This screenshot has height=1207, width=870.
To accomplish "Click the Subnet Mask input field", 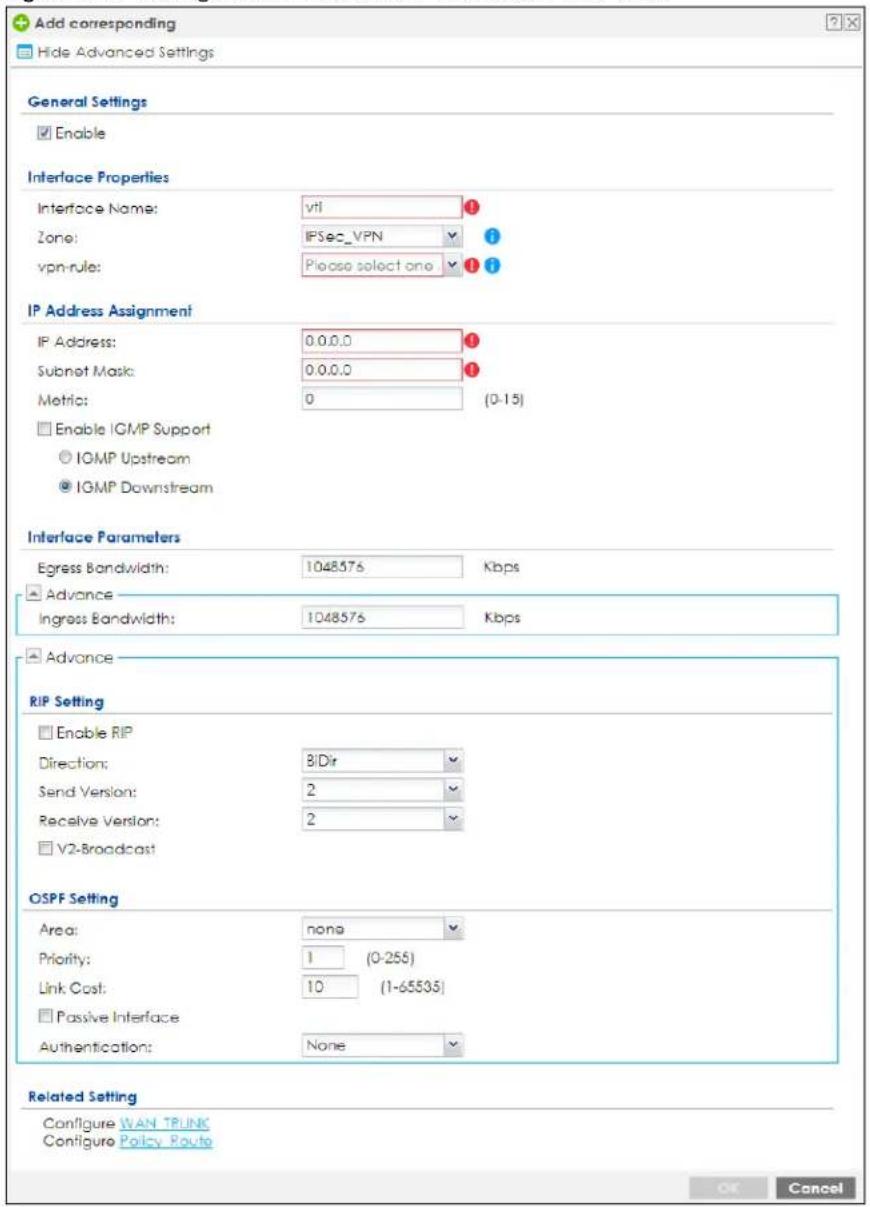I will [382, 372].
